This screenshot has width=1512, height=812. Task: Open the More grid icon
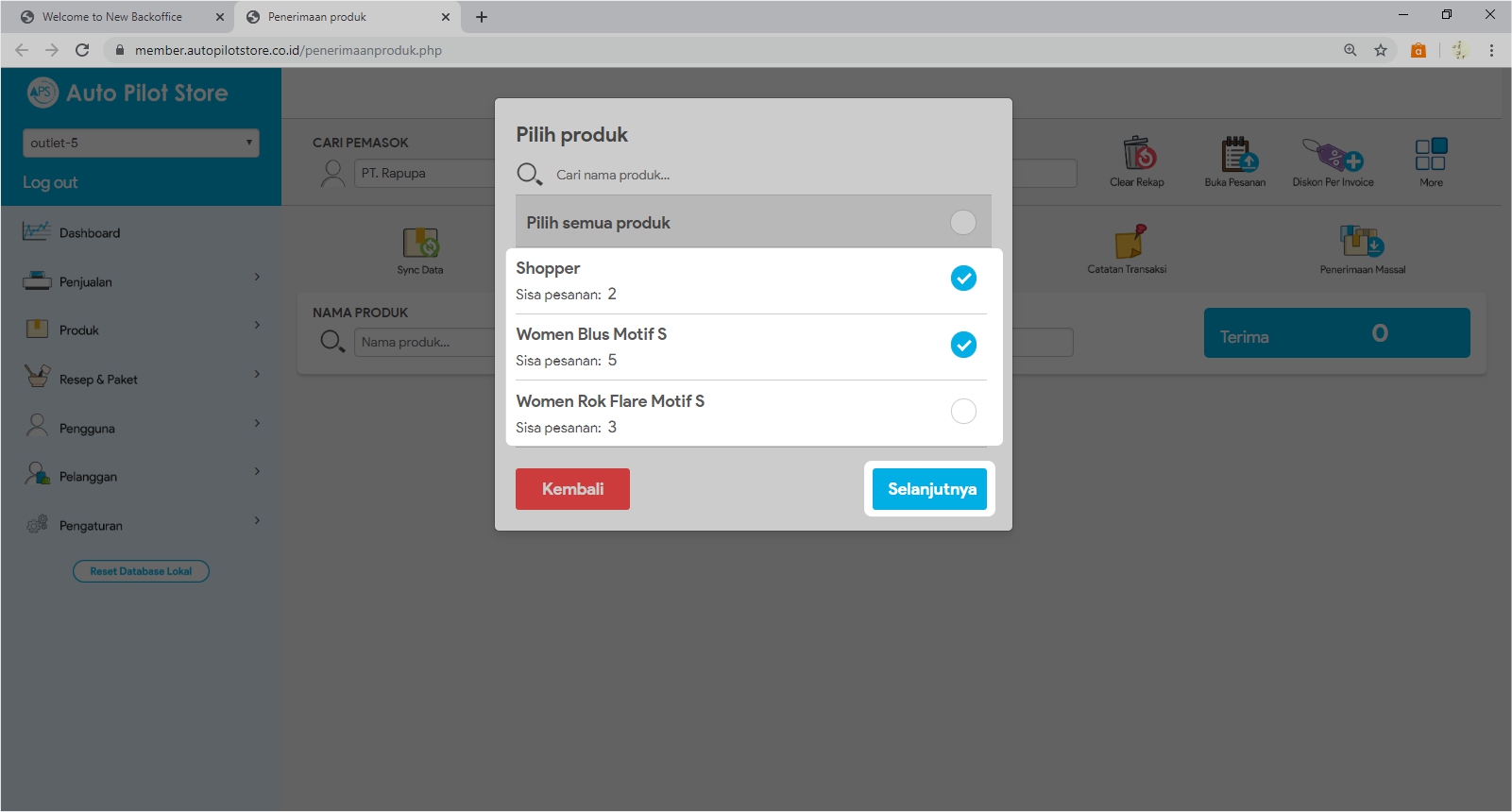pyautogui.click(x=1431, y=154)
